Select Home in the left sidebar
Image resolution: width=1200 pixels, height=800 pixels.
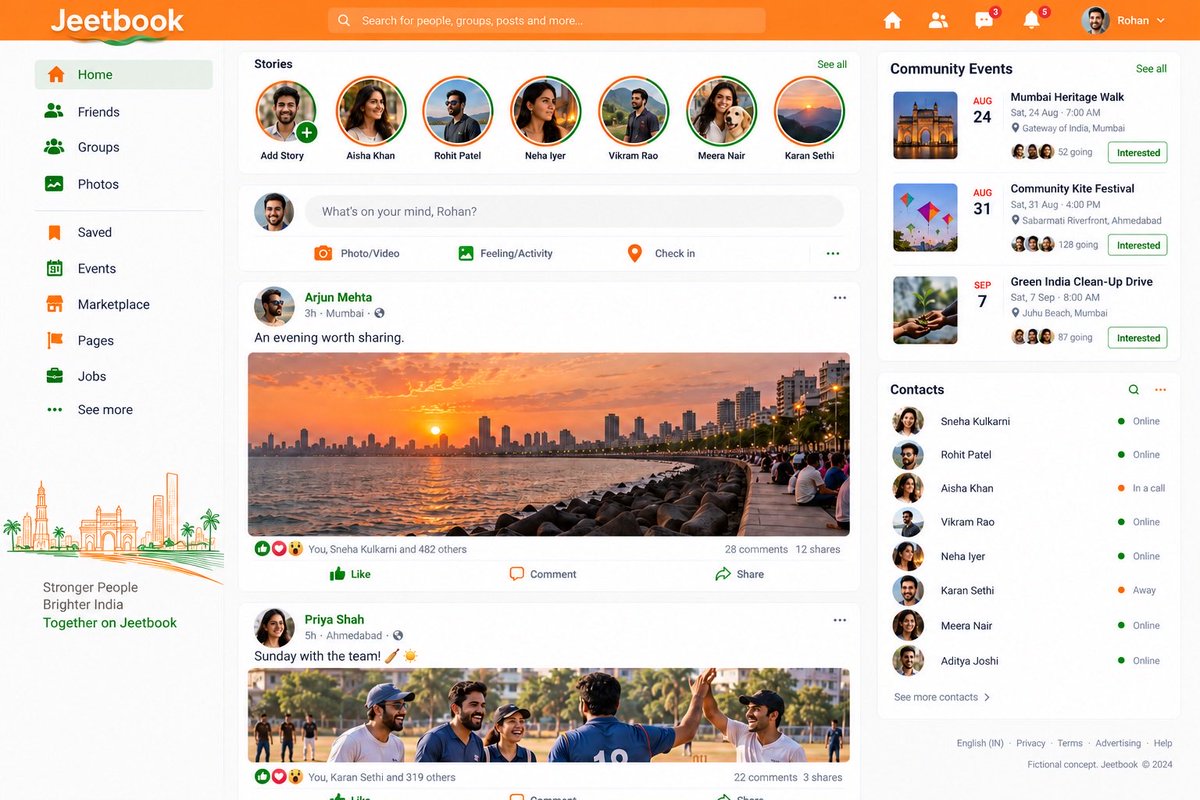click(124, 75)
